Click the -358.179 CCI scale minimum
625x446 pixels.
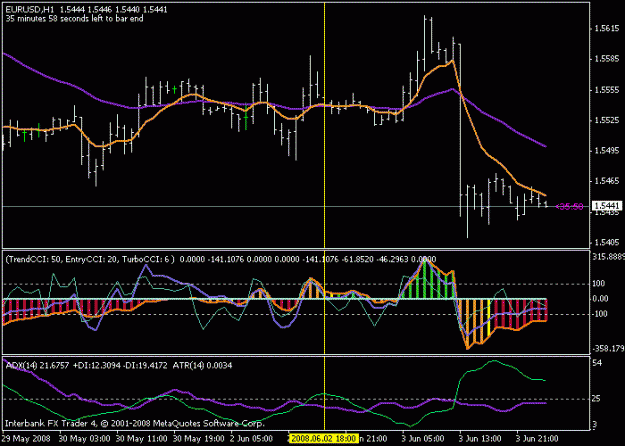(608, 349)
